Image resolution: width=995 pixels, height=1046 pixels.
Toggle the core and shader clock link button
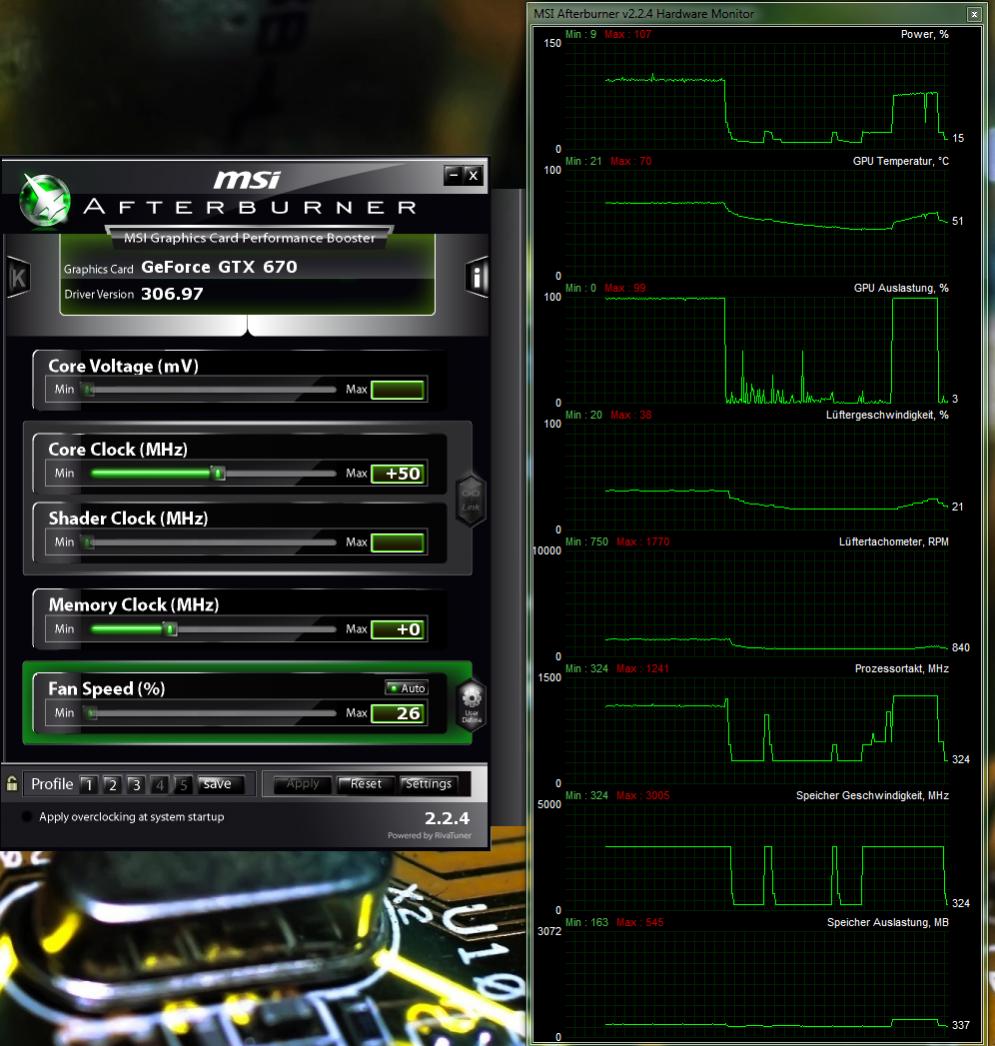pos(471,500)
